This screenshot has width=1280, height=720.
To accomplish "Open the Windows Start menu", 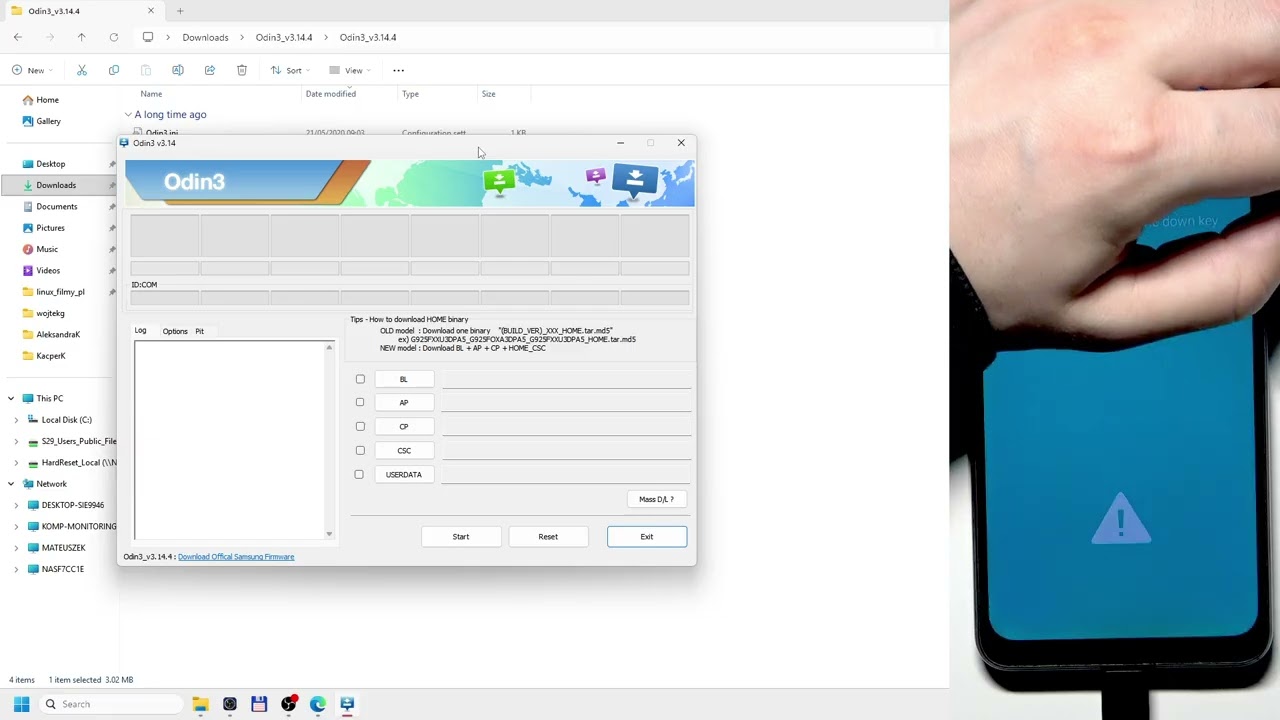I will click(x=21, y=704).
